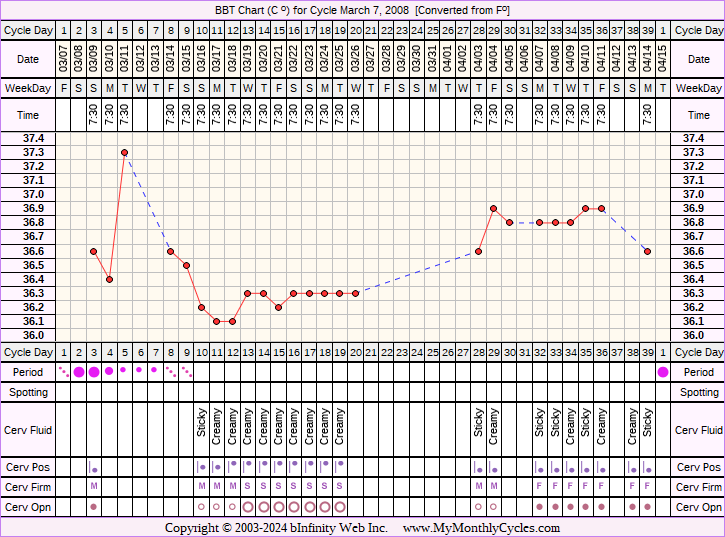
Task: Select the Cerv Opn circle on cycle day 19
Action: tap(340, 507)
